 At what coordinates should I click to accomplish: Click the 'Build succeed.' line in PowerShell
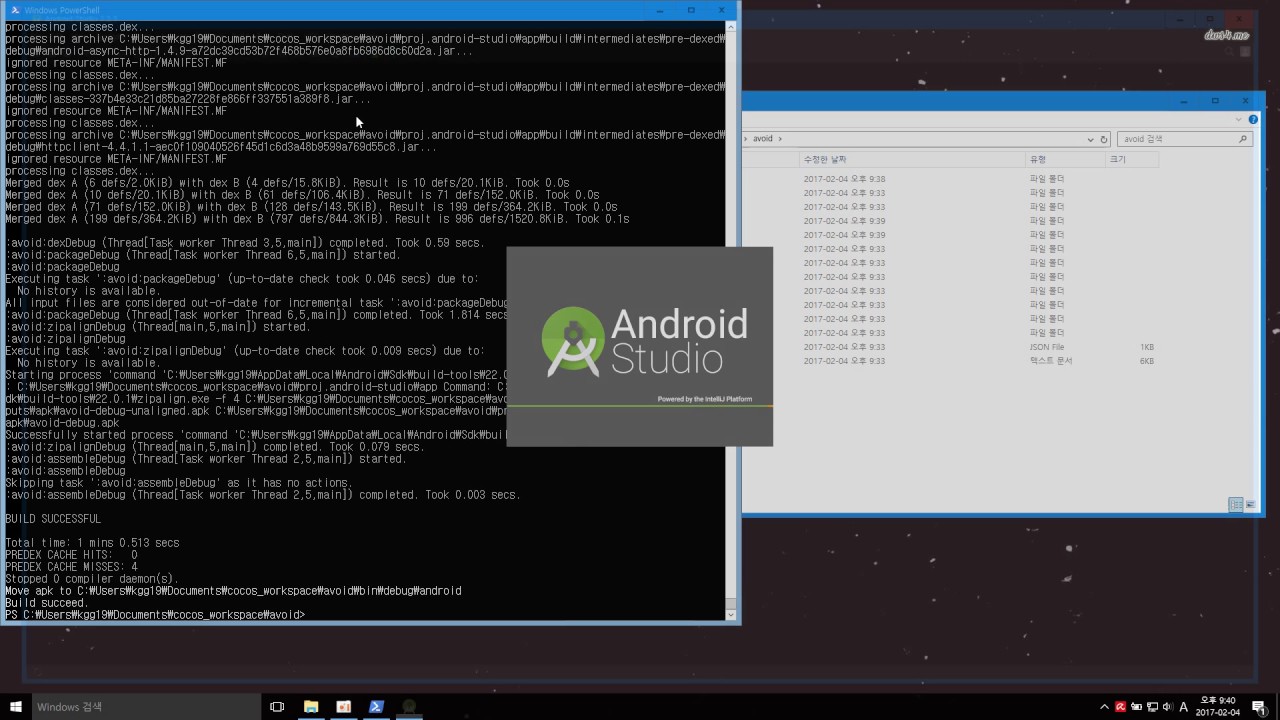click(x=47, y=603)
